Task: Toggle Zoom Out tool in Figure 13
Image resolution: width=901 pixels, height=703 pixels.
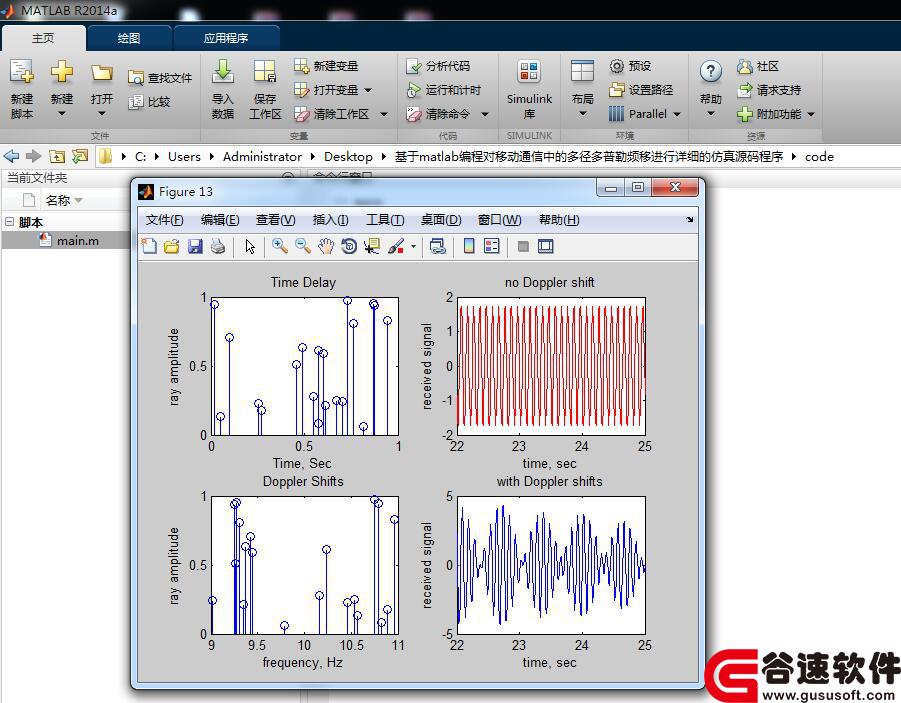Action: point(303,247)
